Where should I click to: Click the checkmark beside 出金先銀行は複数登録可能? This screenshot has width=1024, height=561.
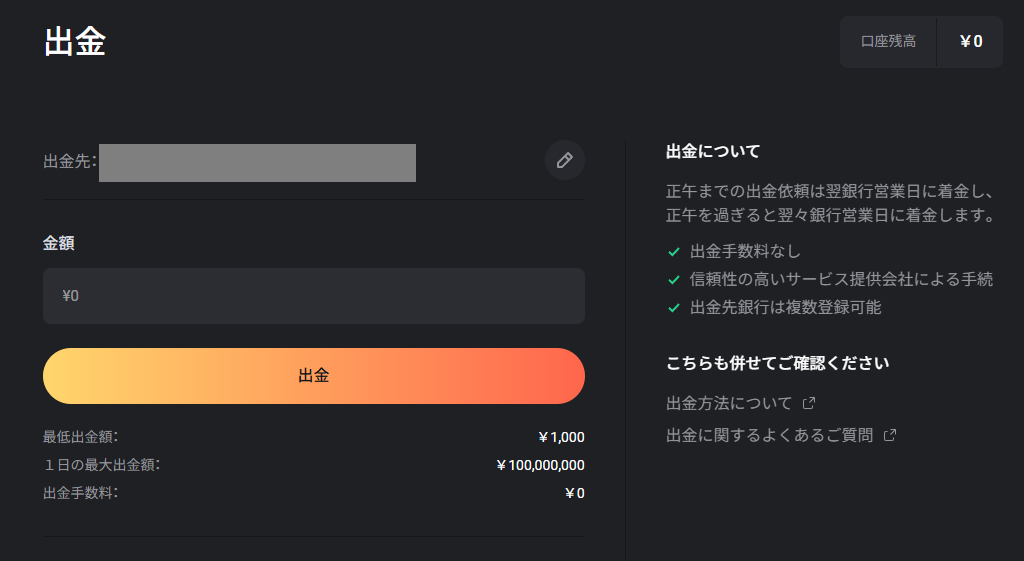(x=674, y=308)
